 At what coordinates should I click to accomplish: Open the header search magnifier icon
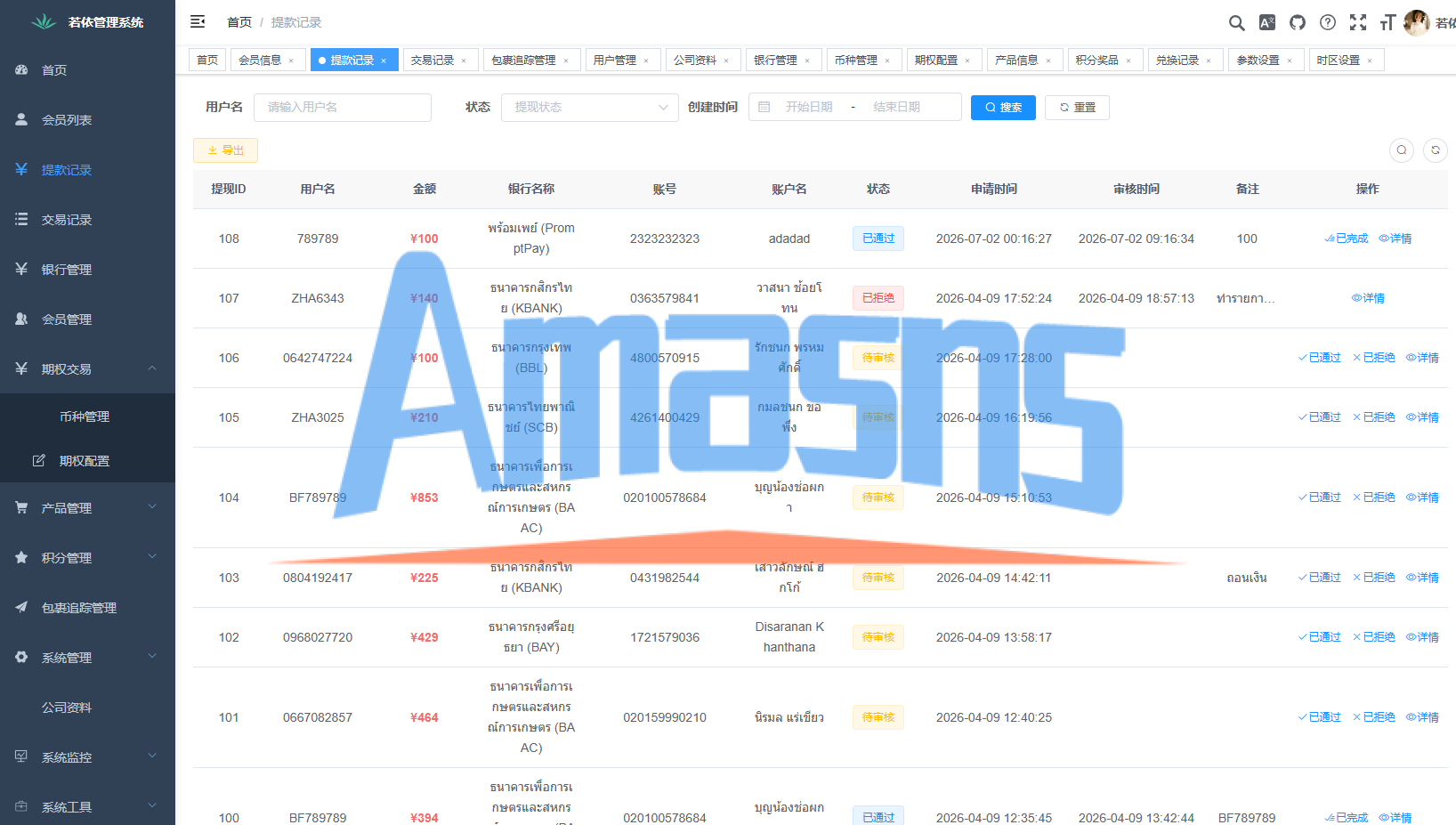point(1237,23)
